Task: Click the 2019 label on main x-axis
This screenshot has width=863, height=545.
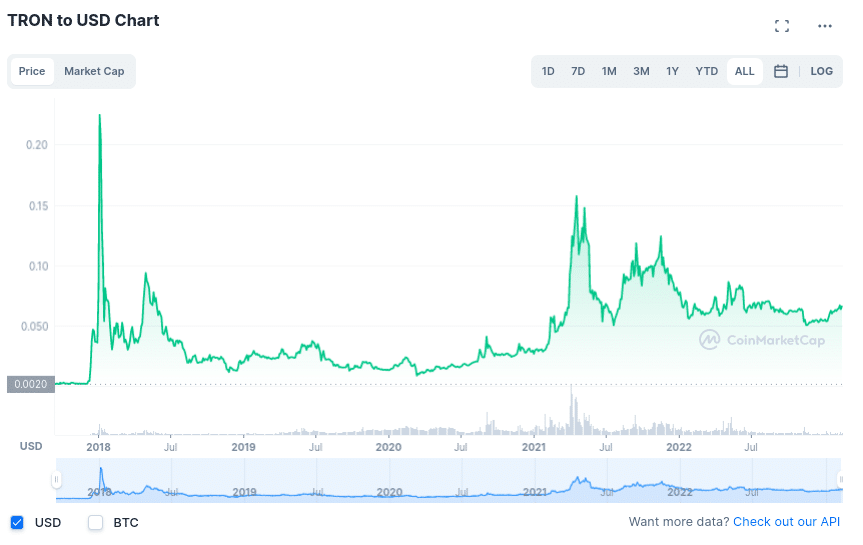Action: point(243,447)
